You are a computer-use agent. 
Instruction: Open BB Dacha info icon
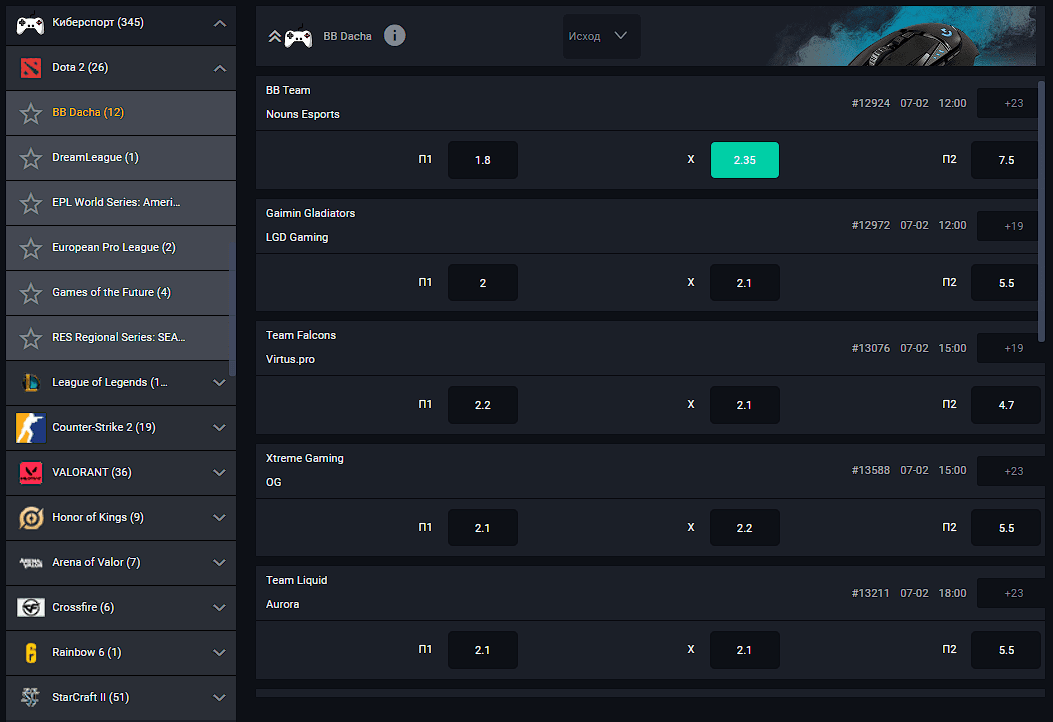click(x=394, y=35)
